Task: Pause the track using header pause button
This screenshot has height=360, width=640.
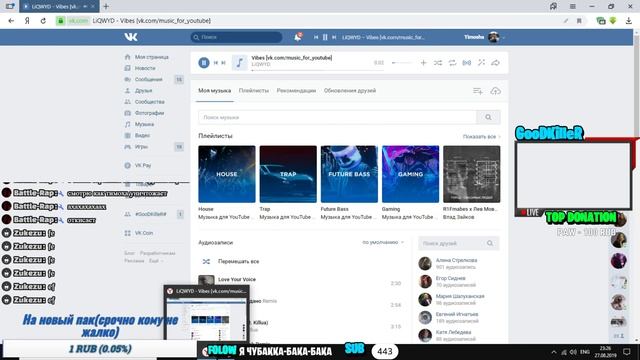Action: [x=325, y=37]
